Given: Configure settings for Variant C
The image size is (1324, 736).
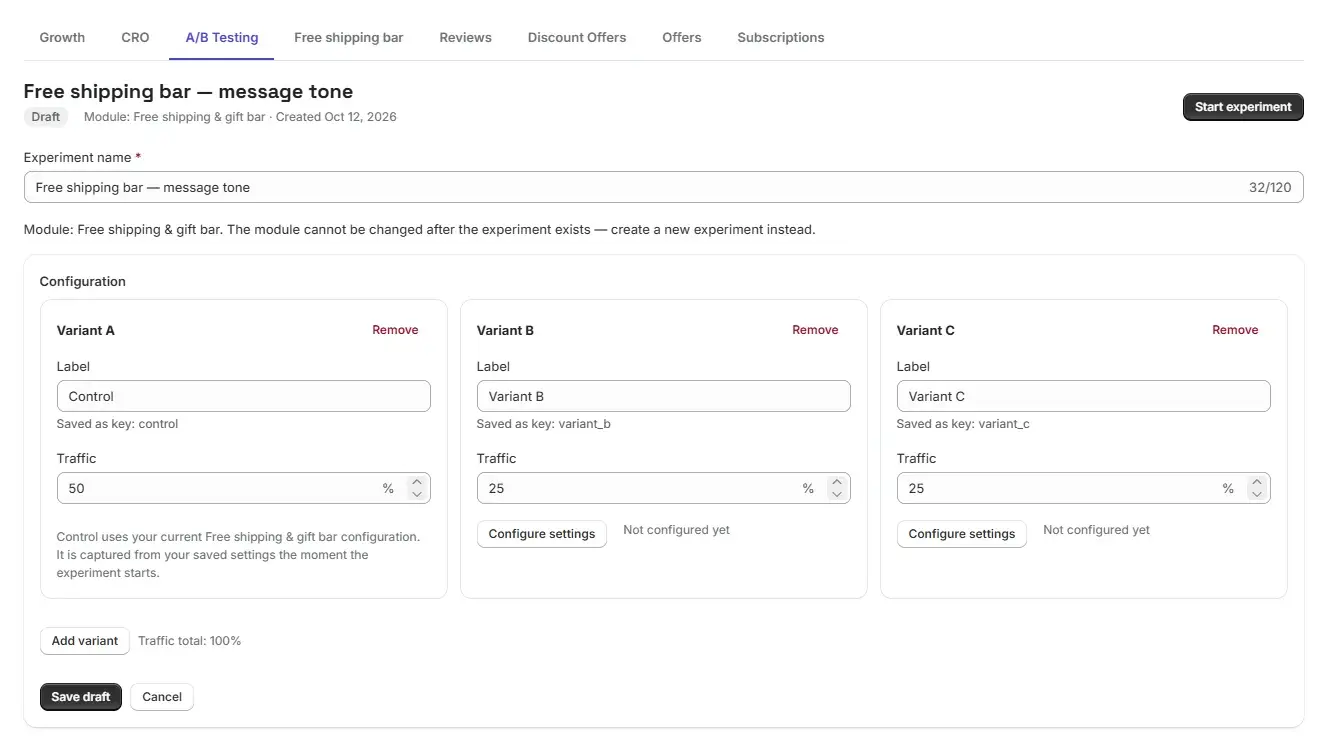Looking at the screenshot, I should pyautogui.click(x=962, y=534).
